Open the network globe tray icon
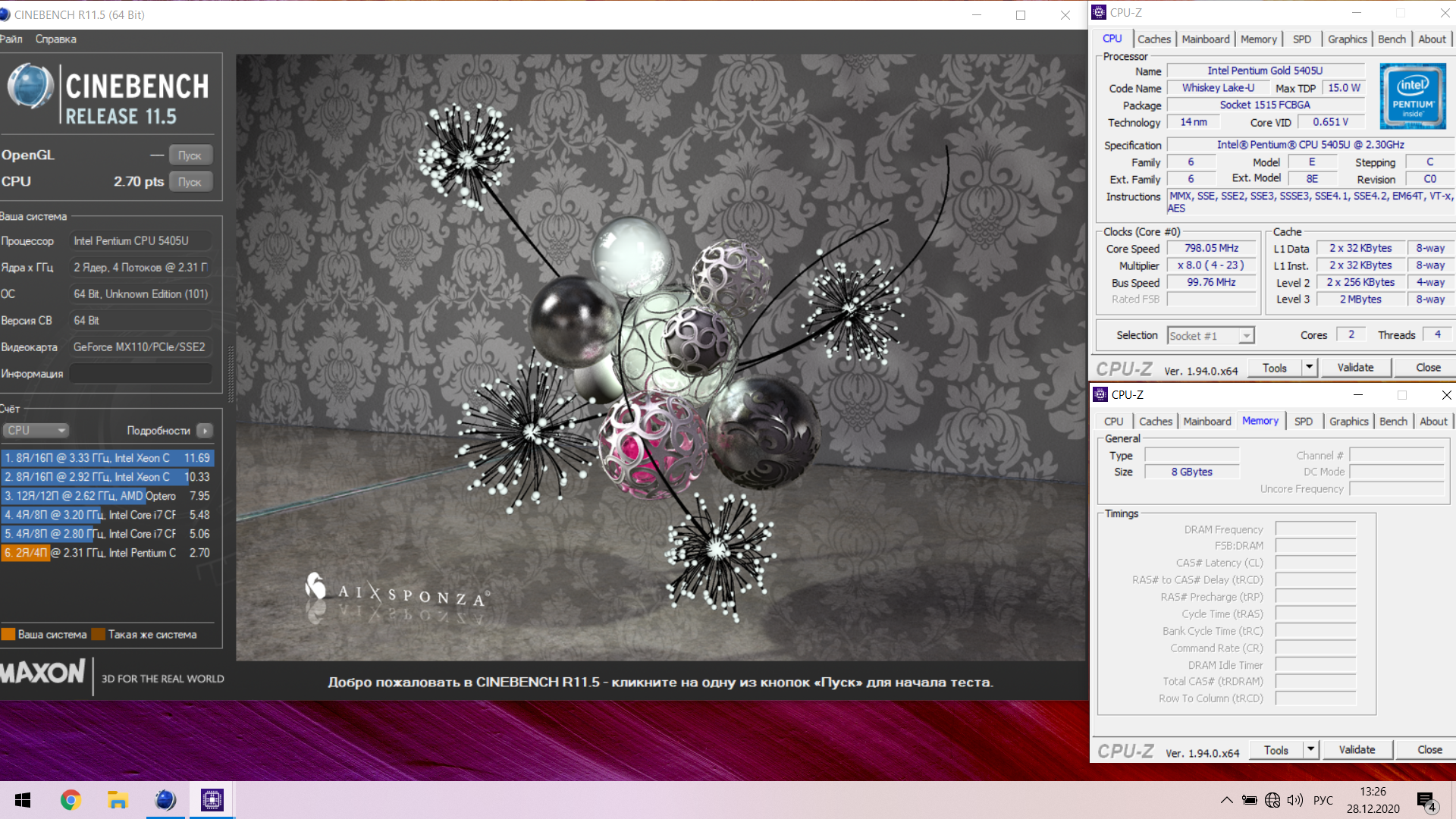 (1272, 800)
